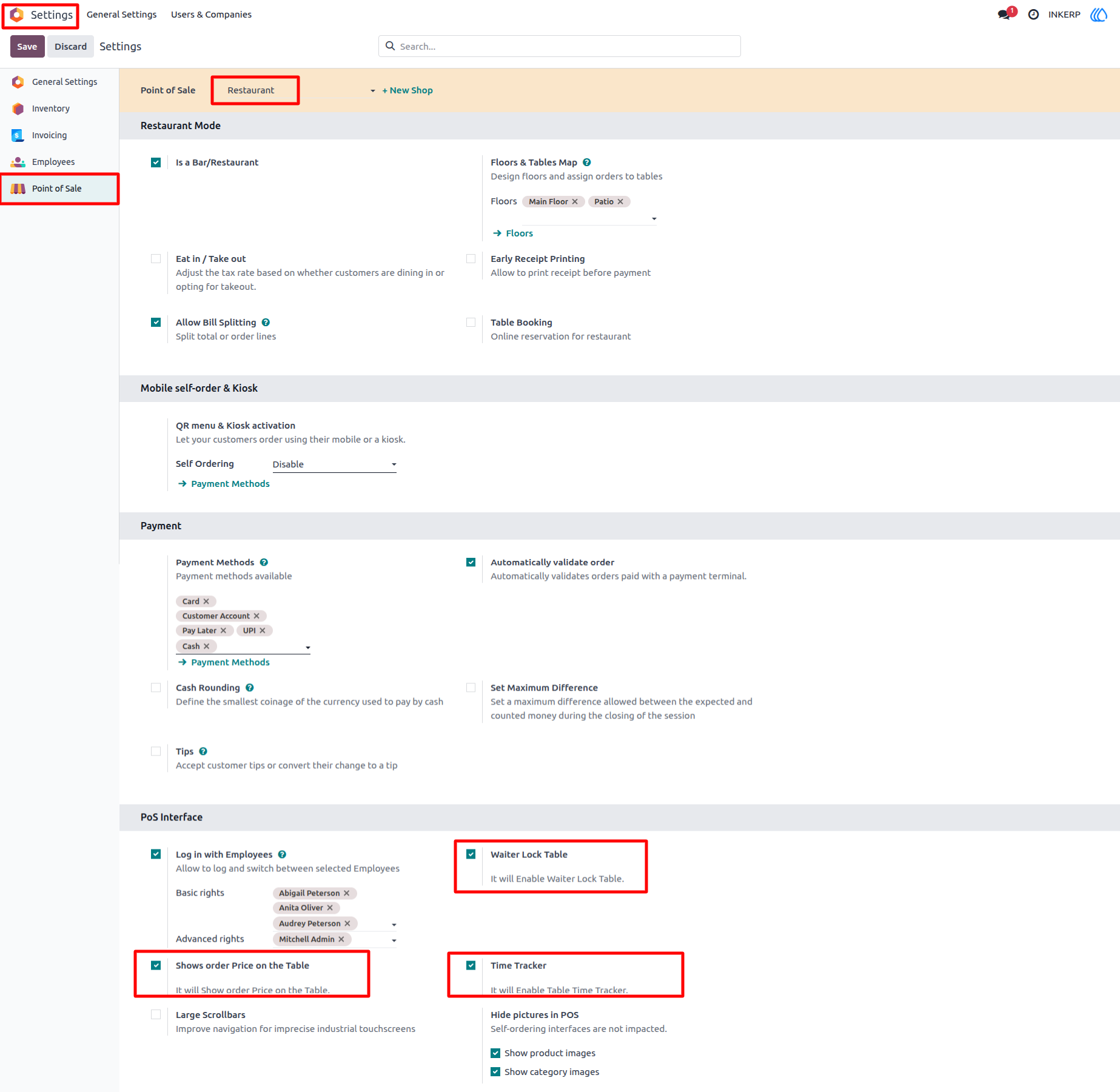Remove the Main Floor tag
Image resolution: width=1120 pixels, height=1092 pixels.
coord(575,202)
